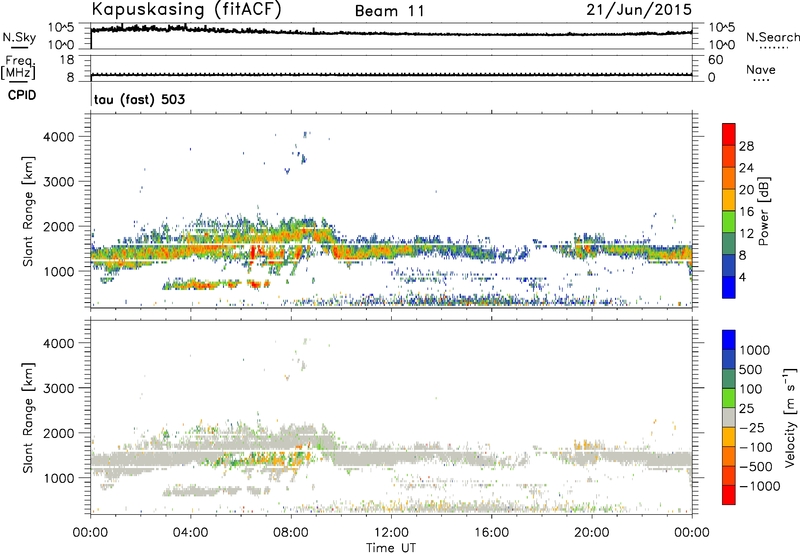The width and height of the screenshot is (800, 554).
Task: Click the frequency trace line
Action: click(x=391, y=74)
